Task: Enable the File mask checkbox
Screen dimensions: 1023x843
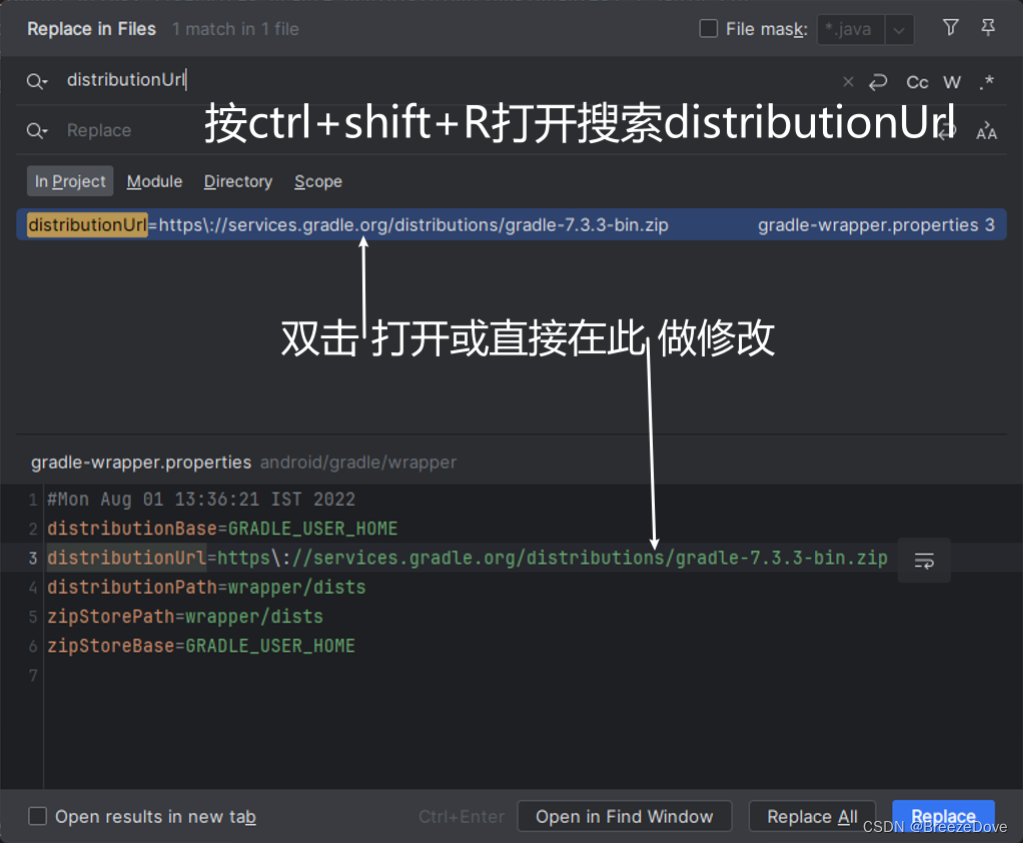Action: [709, 29]
